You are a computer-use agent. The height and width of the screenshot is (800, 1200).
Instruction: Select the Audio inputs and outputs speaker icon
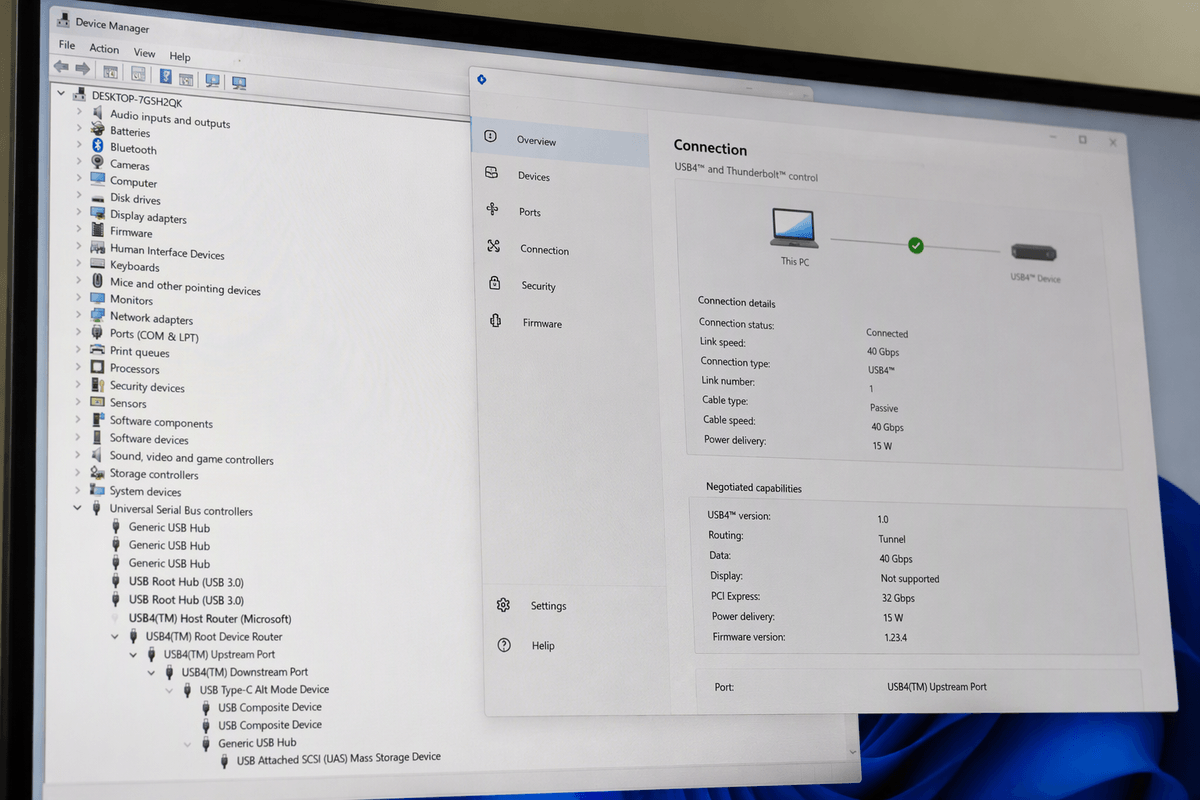click(x=98, y=113)
